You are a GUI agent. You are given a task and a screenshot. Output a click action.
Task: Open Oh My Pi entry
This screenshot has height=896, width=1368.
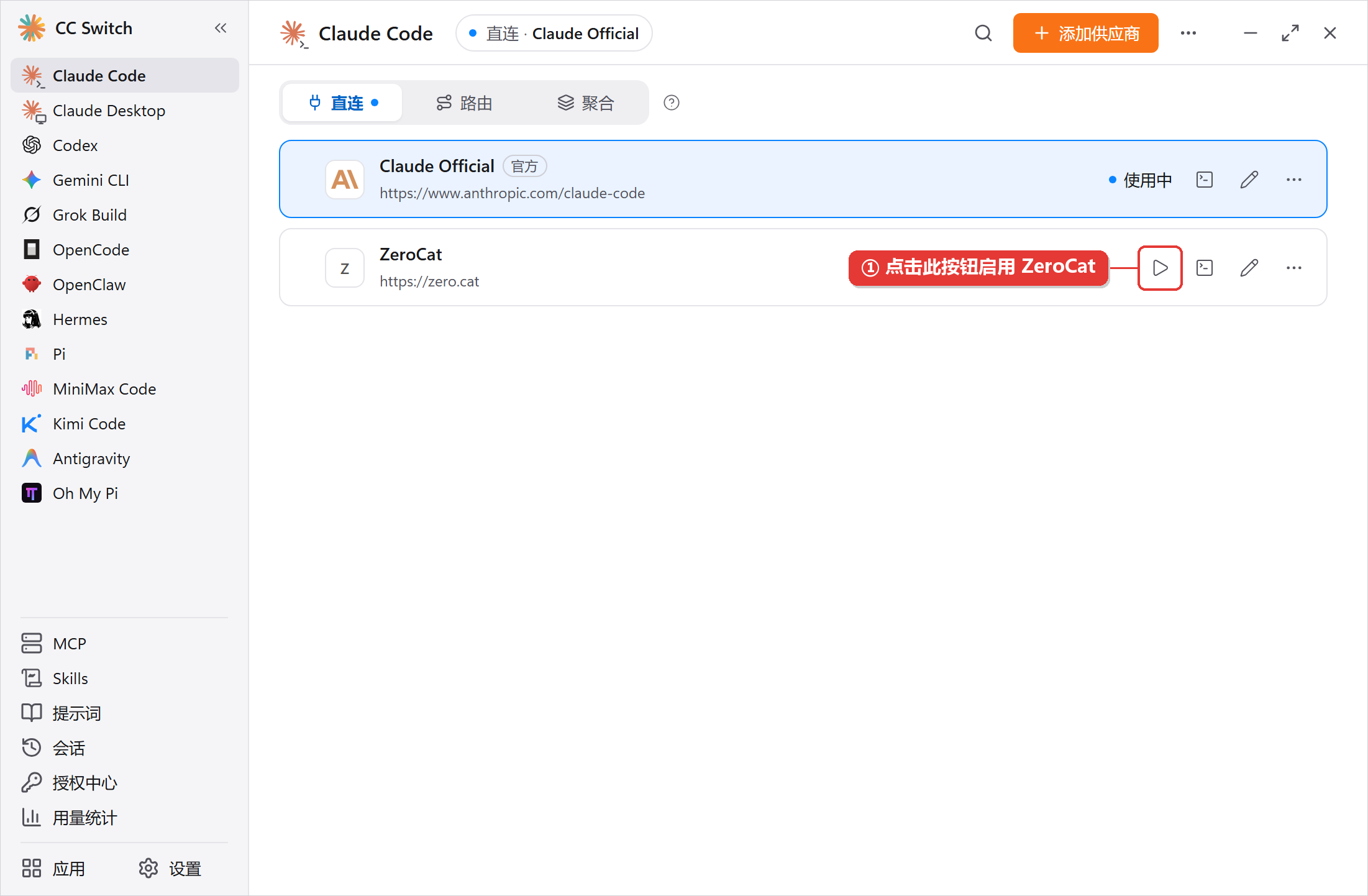[x=125, y=493]
